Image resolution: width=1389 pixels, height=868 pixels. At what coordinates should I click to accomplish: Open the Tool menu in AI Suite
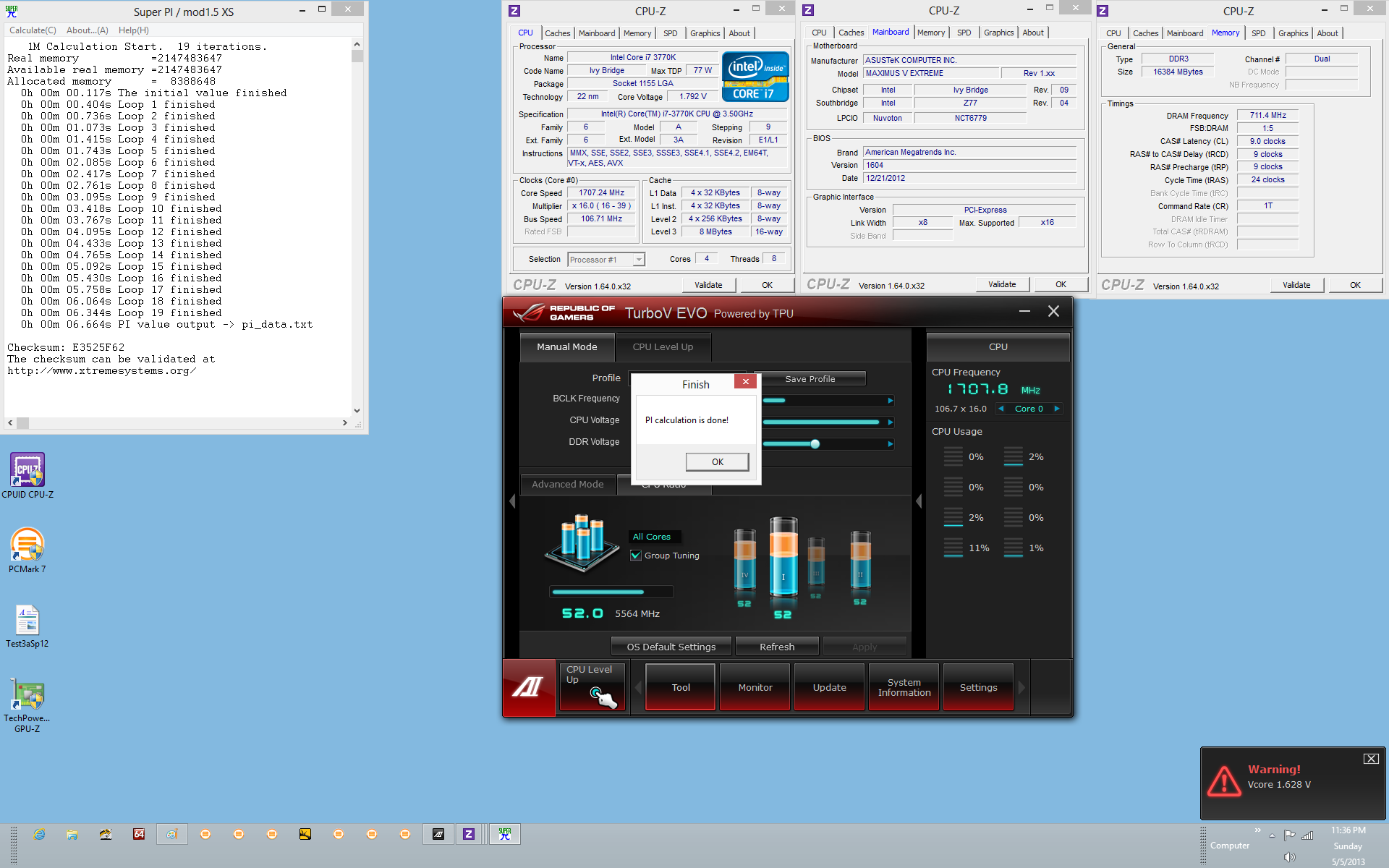click(681, 687)
